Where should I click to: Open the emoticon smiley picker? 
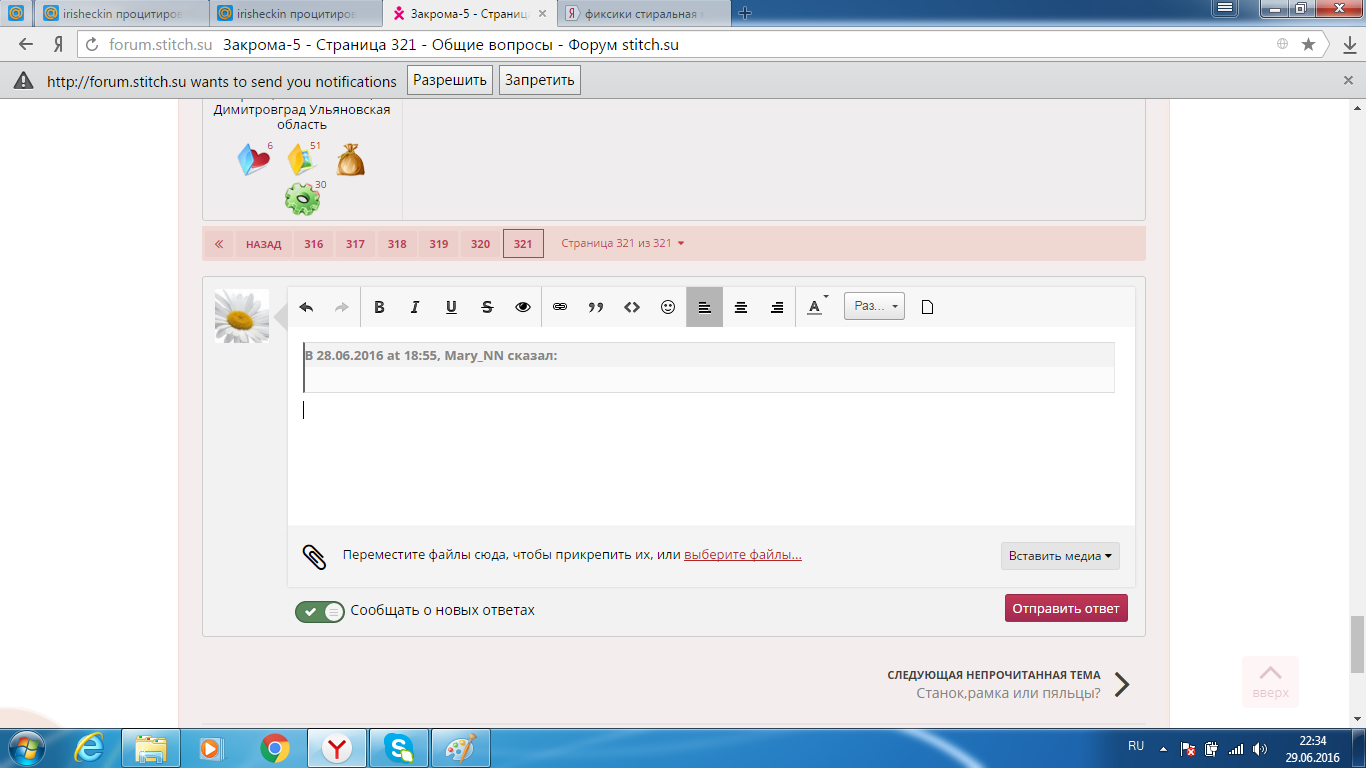[668, 307]
